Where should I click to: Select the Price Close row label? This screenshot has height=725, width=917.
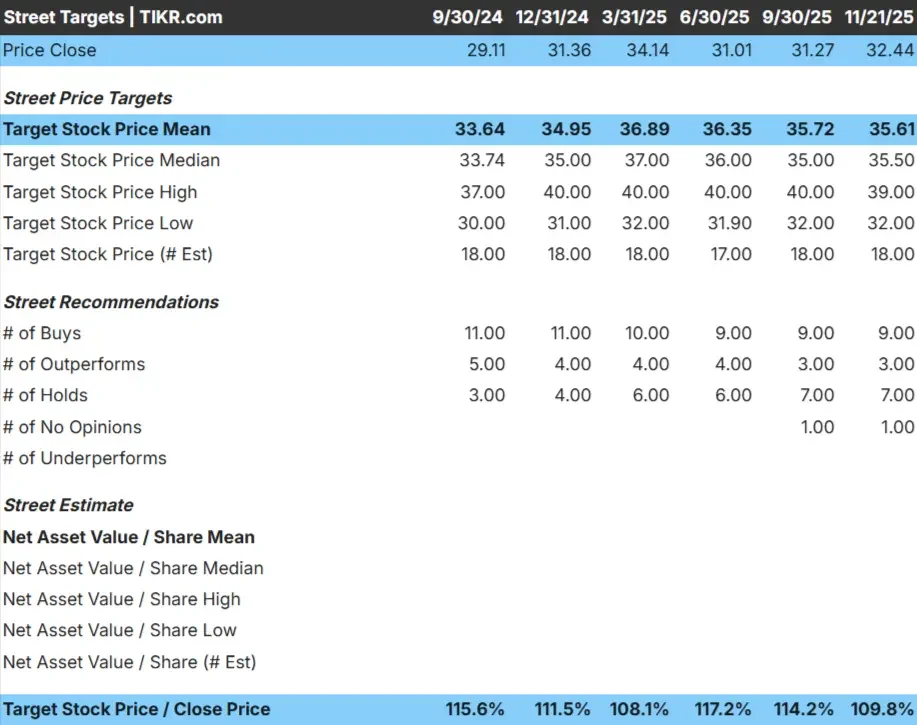coord(49,49)
